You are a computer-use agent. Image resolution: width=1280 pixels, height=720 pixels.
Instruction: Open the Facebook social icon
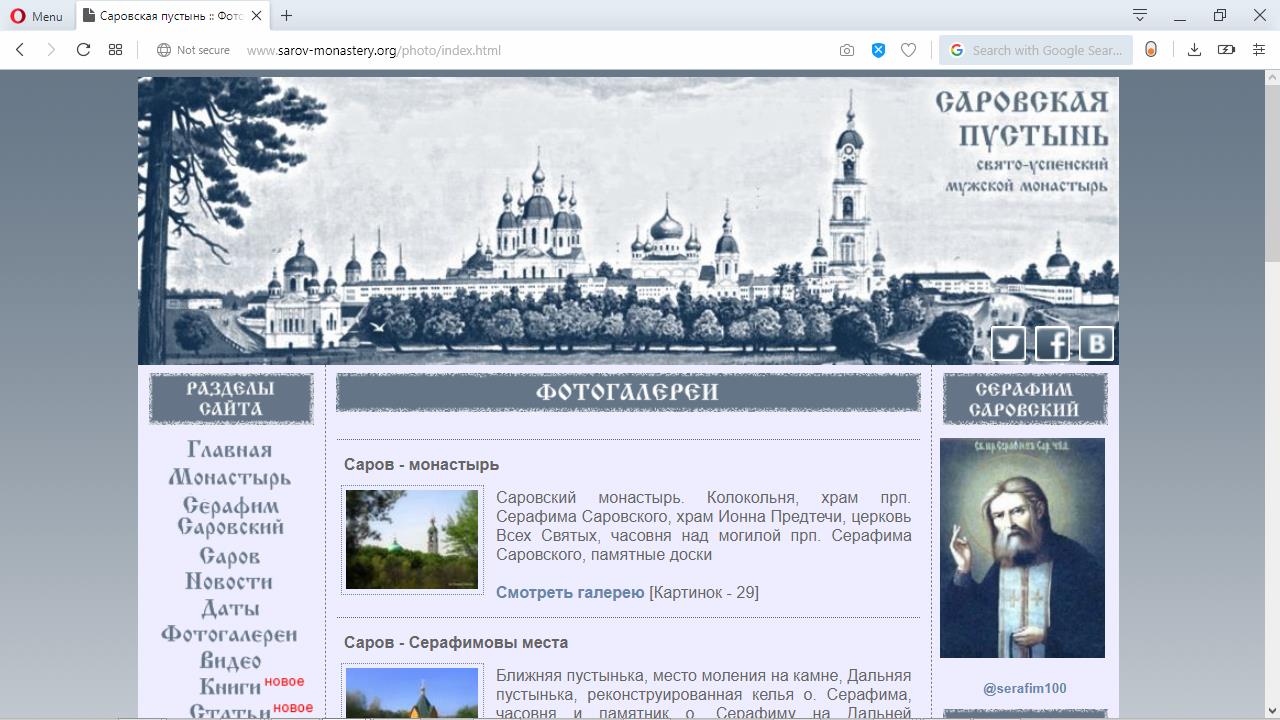[x=1052, y=343]
